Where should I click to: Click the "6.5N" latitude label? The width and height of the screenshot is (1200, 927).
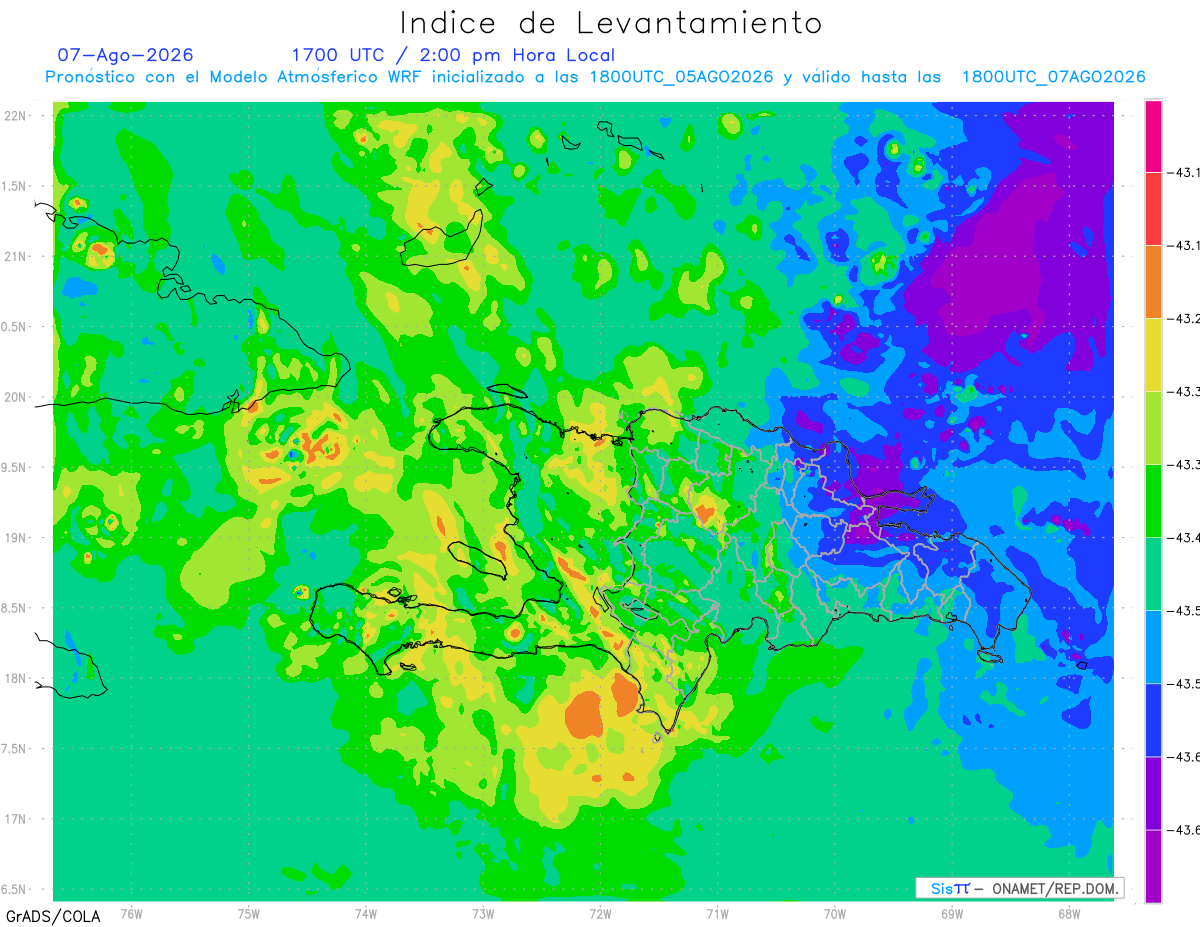[15, 890]
